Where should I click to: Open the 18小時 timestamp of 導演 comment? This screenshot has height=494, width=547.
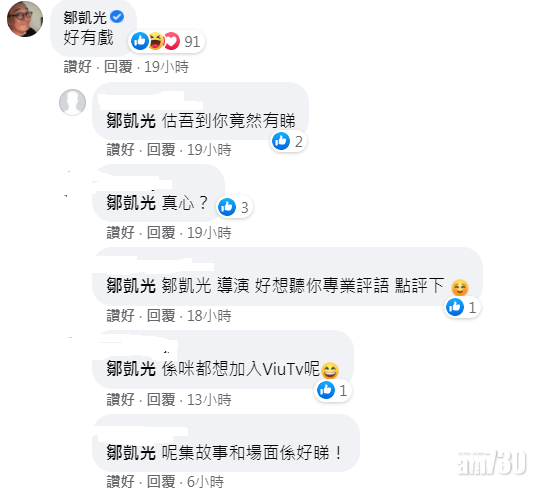pos(209,316)
